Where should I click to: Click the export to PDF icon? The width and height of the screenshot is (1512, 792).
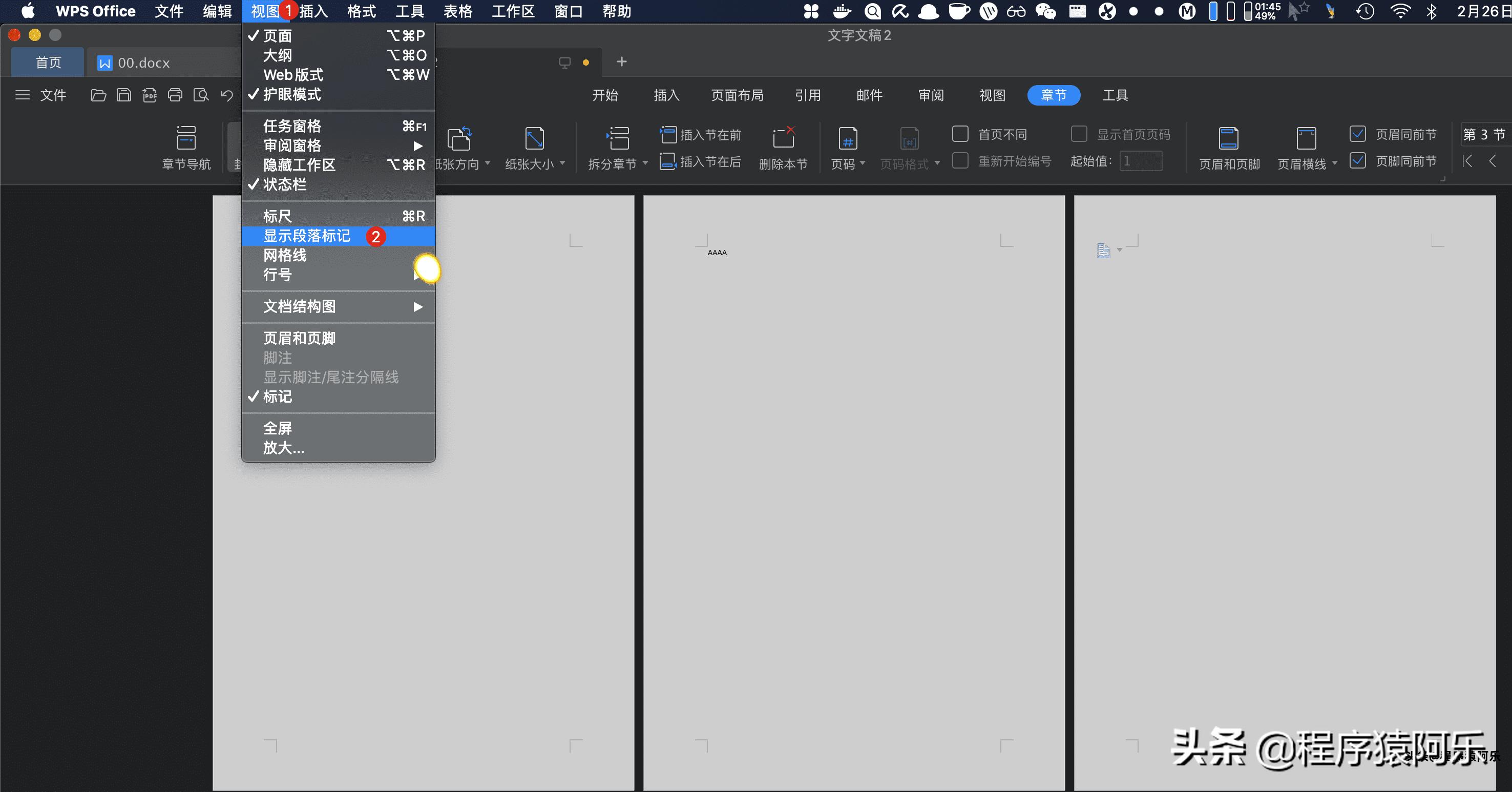pyautogui.click(x=150, y=95)
